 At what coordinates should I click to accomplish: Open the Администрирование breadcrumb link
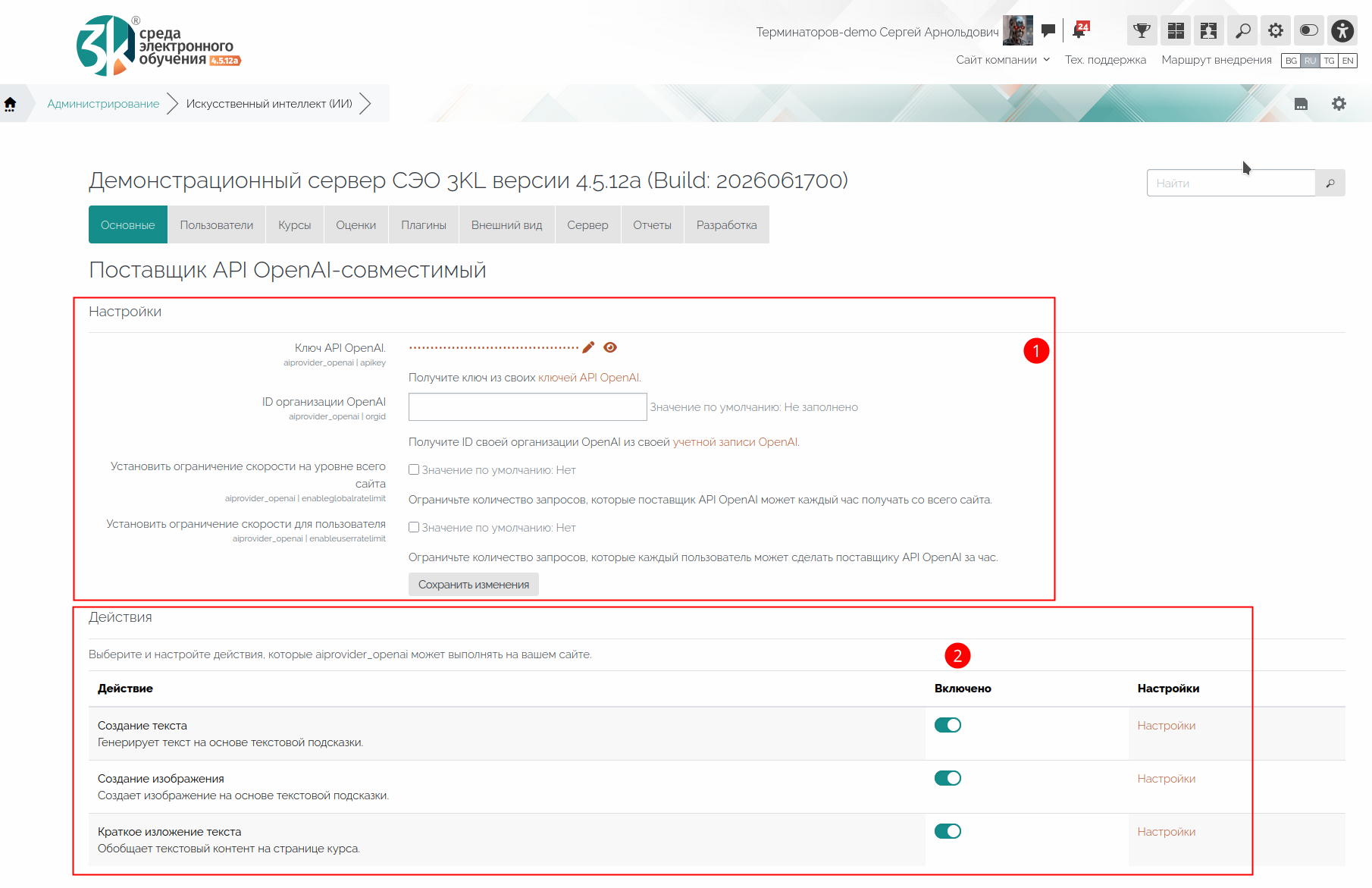click(104, 104)
